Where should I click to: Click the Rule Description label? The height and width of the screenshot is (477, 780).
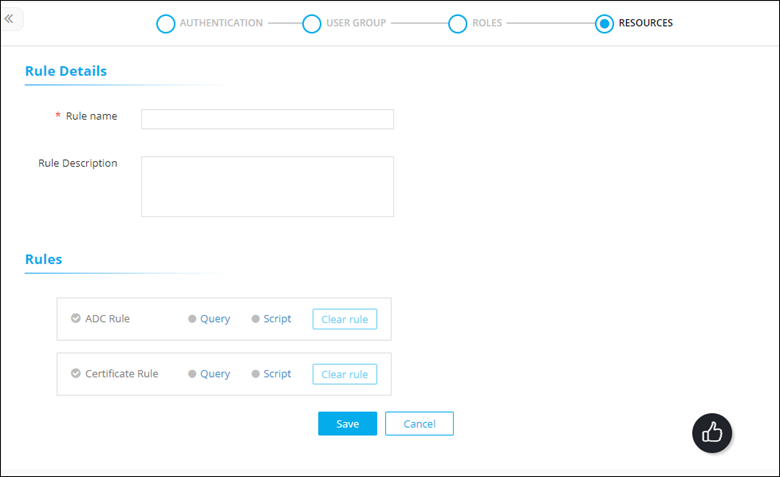[78, 163]
